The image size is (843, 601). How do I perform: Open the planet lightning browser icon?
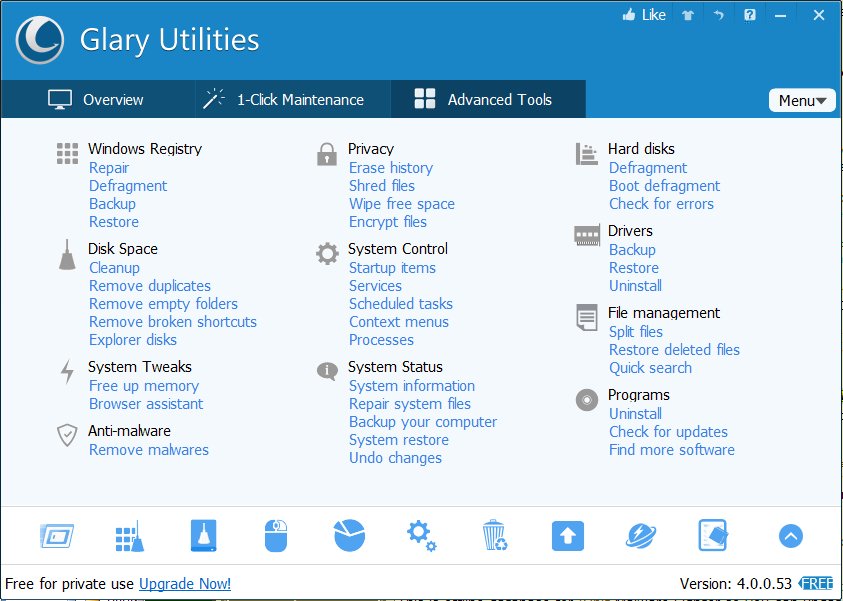tap(640, 536)
